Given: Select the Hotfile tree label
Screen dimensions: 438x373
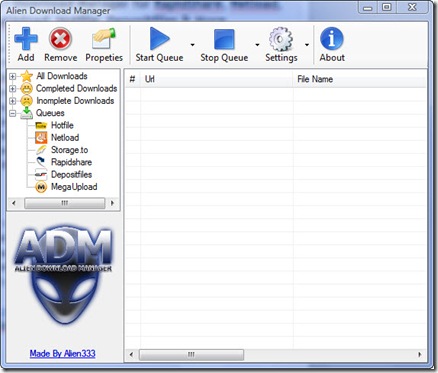Looking at the screenshot, I should coord(62,125).
